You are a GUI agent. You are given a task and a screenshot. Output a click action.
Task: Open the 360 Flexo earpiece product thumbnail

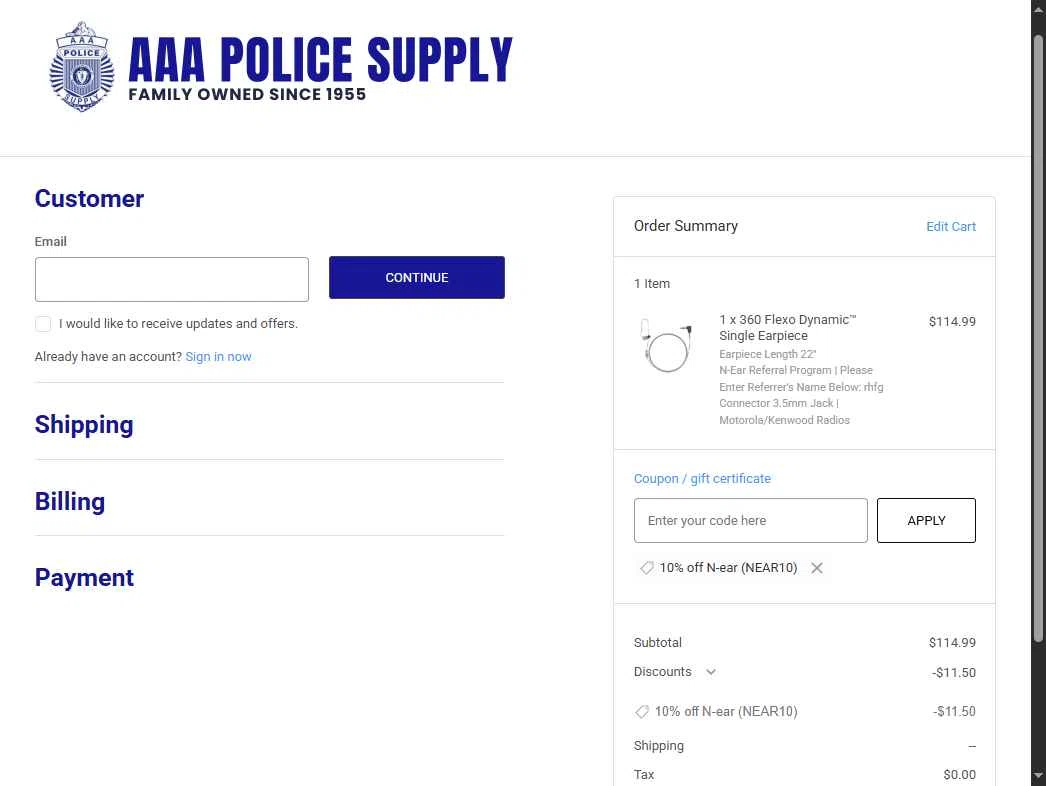coord(666,345)
